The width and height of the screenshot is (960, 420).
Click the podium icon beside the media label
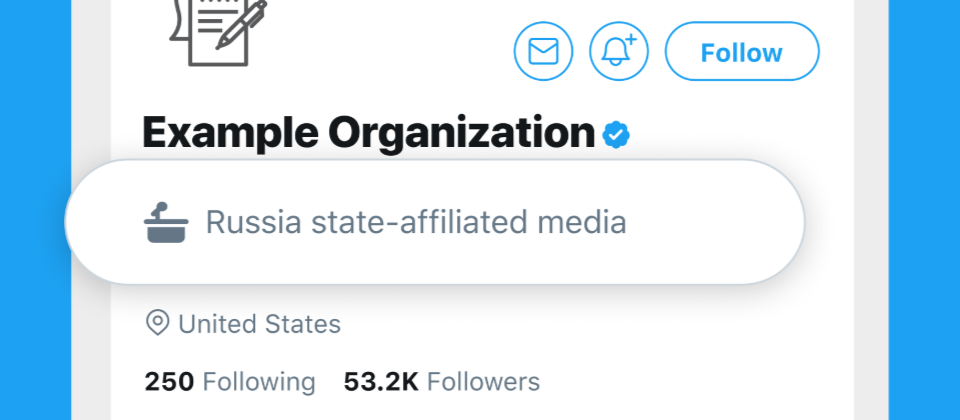161,222
